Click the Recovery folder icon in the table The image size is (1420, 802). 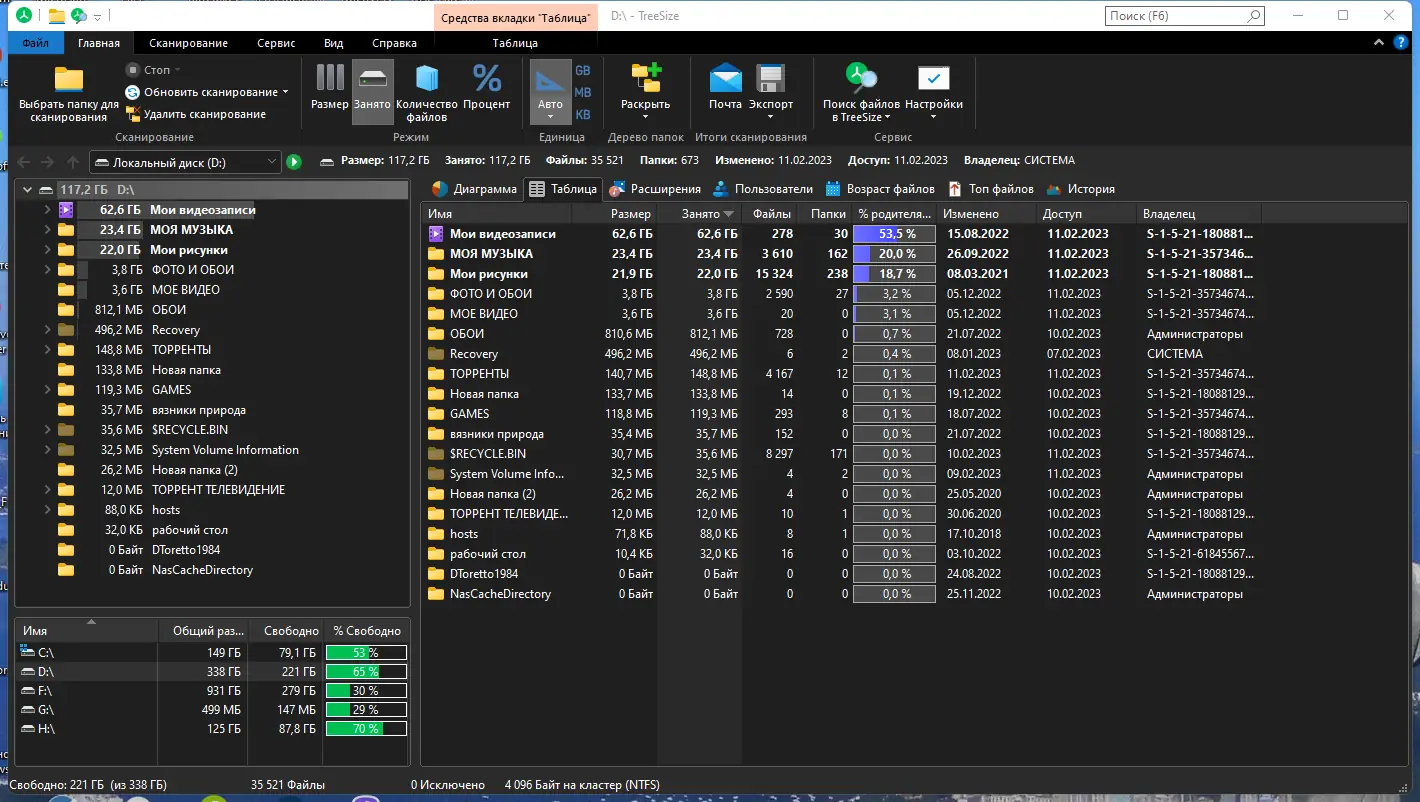[x=436, y=354]
